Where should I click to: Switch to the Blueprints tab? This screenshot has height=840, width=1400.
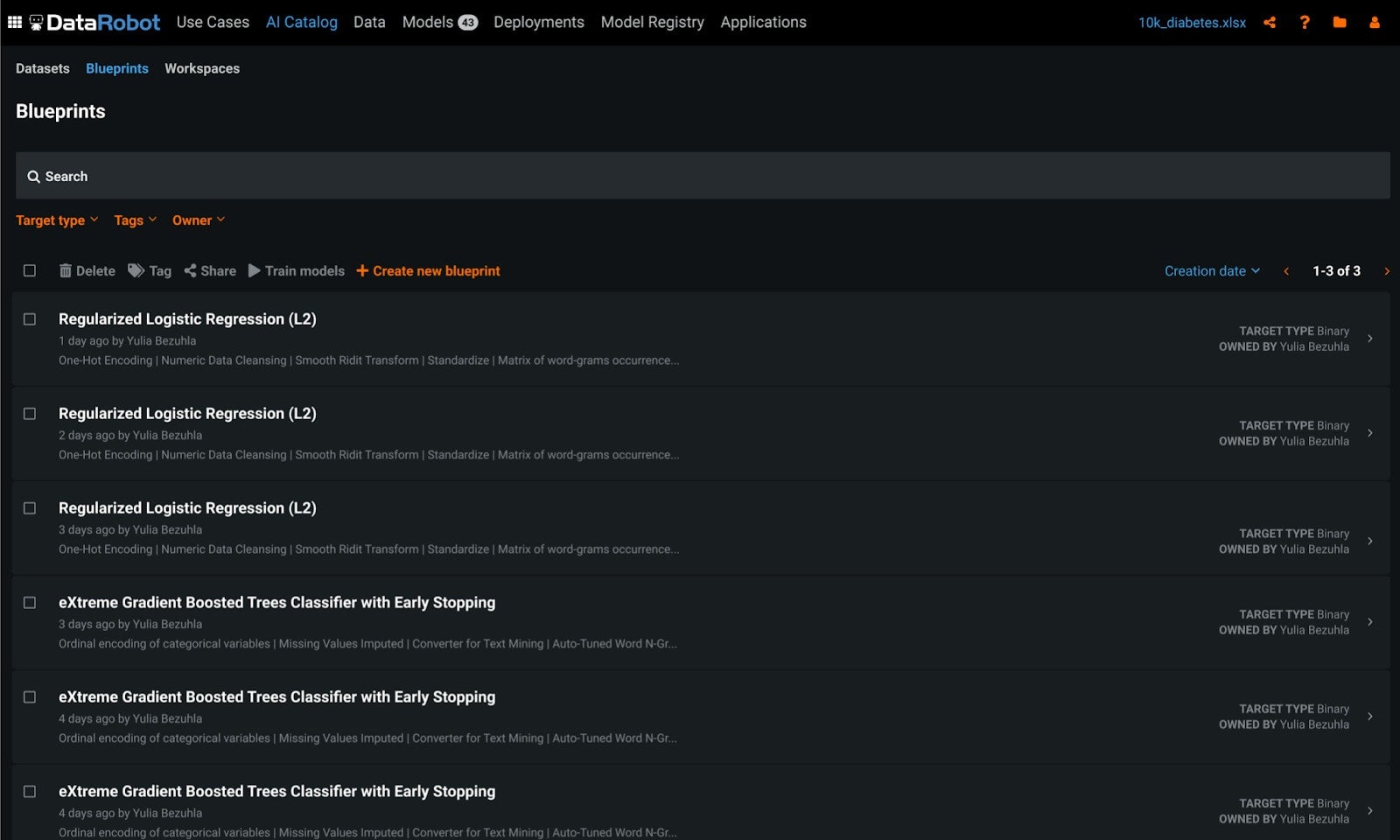click(x=117, y=68)
